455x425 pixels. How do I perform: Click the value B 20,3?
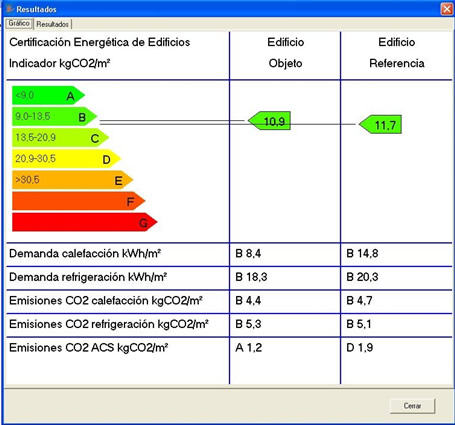(x=362, y=277)
